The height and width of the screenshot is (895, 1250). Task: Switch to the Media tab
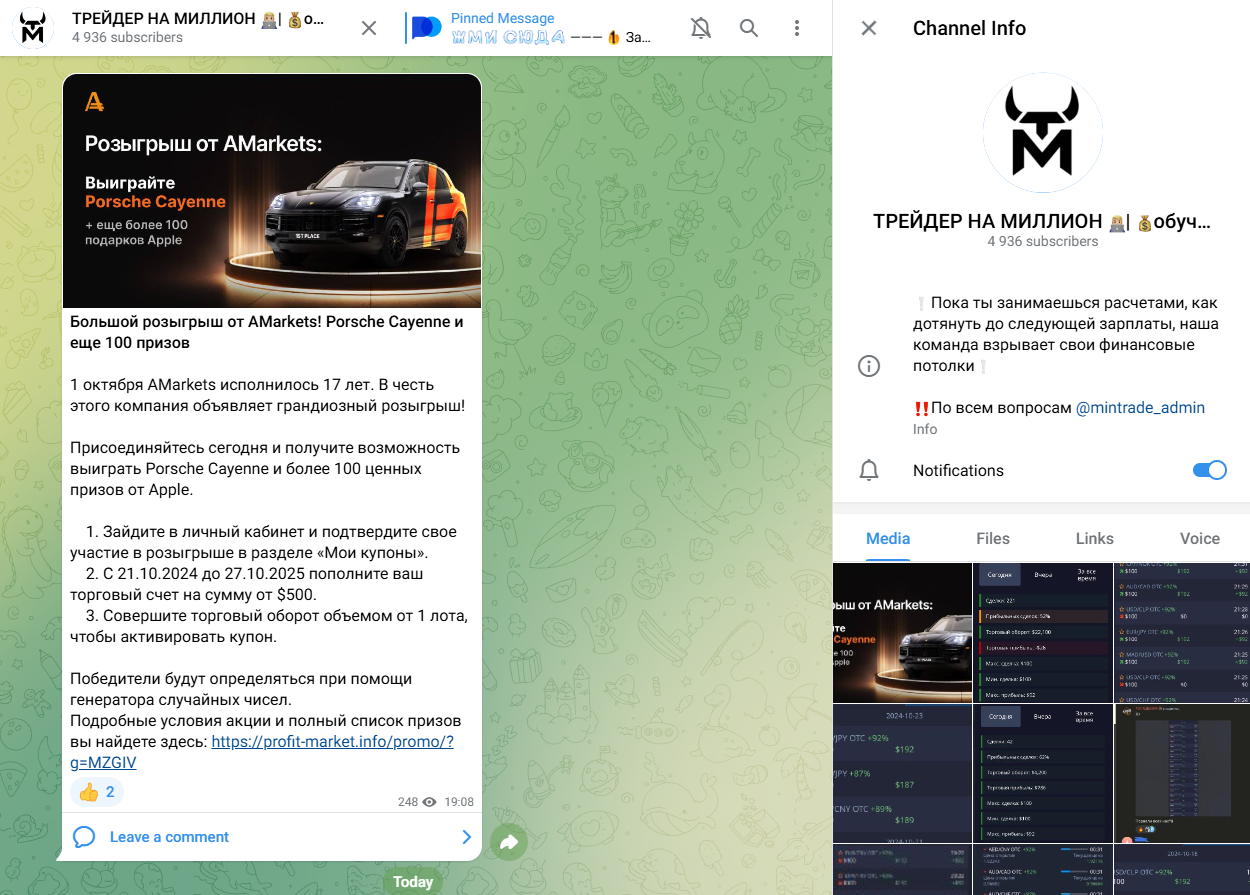coord(888,538)
